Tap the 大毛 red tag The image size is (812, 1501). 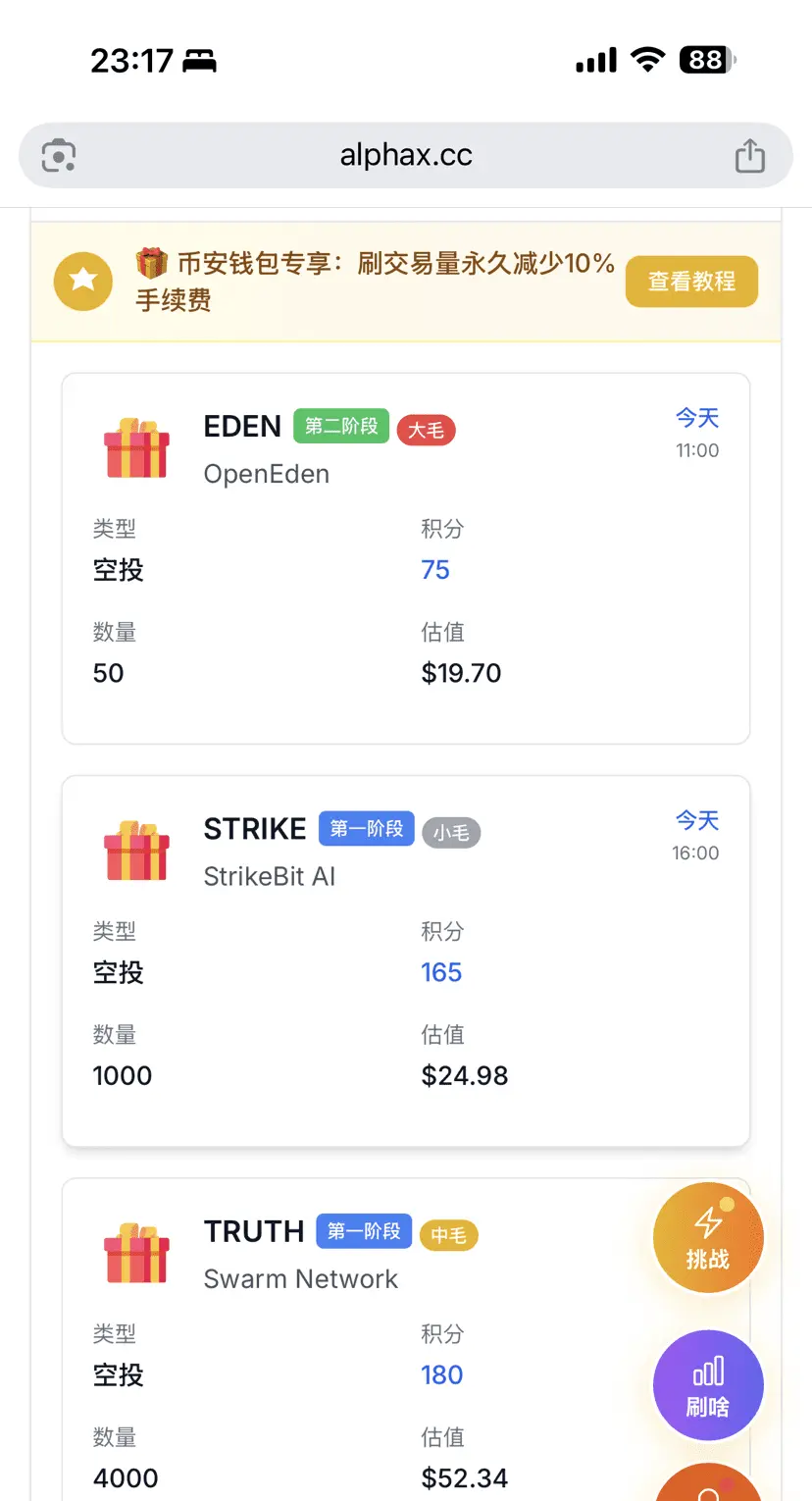426,431
